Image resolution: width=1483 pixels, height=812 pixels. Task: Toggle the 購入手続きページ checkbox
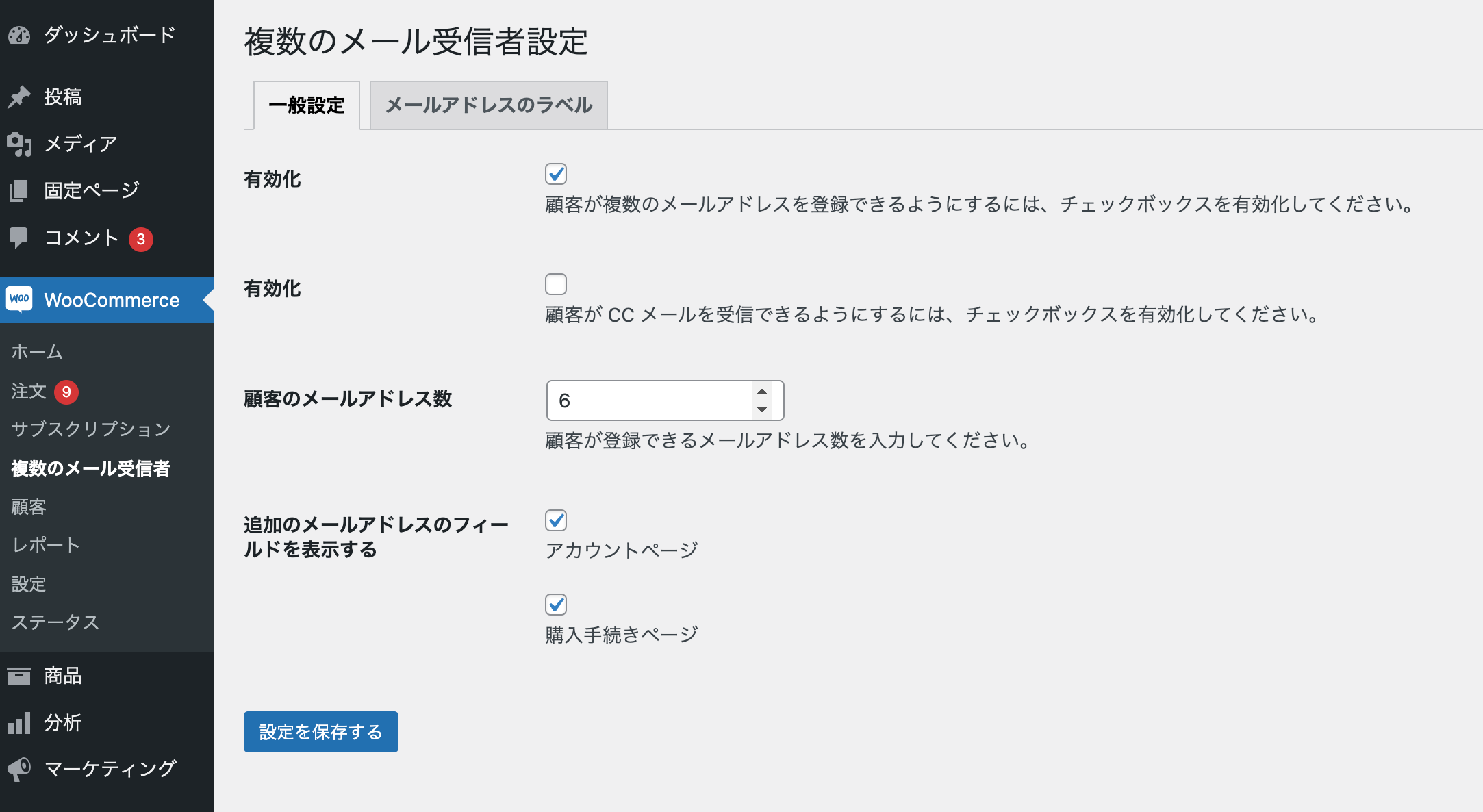tap(556, 605)
